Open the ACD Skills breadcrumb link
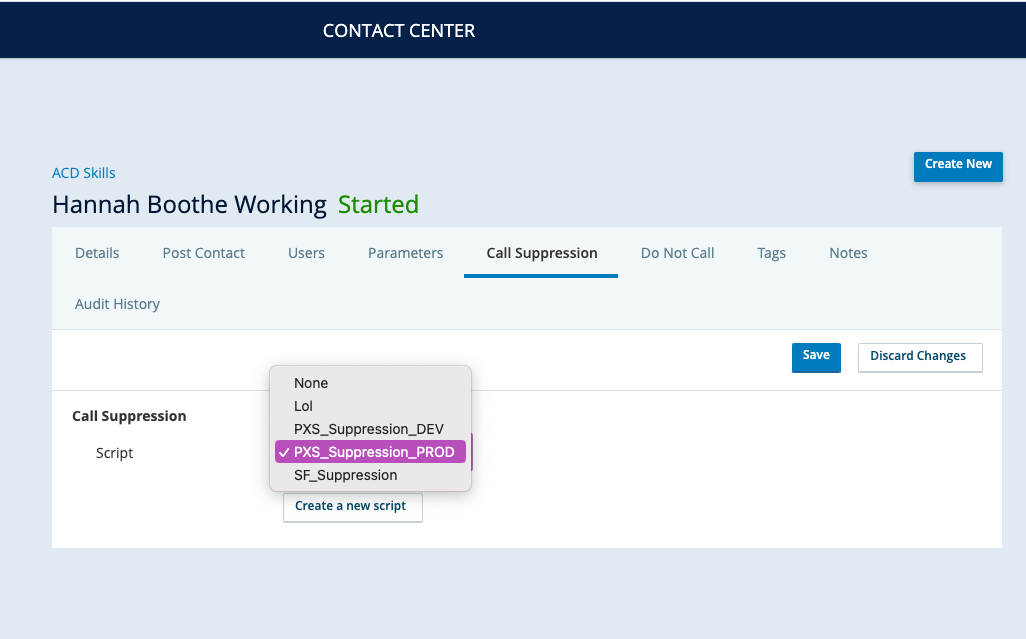 click(x=84, y=173)
